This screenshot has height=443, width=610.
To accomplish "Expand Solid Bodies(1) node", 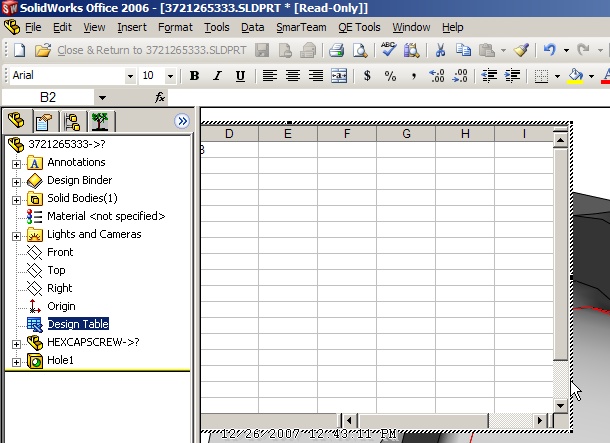I will 16,200.
